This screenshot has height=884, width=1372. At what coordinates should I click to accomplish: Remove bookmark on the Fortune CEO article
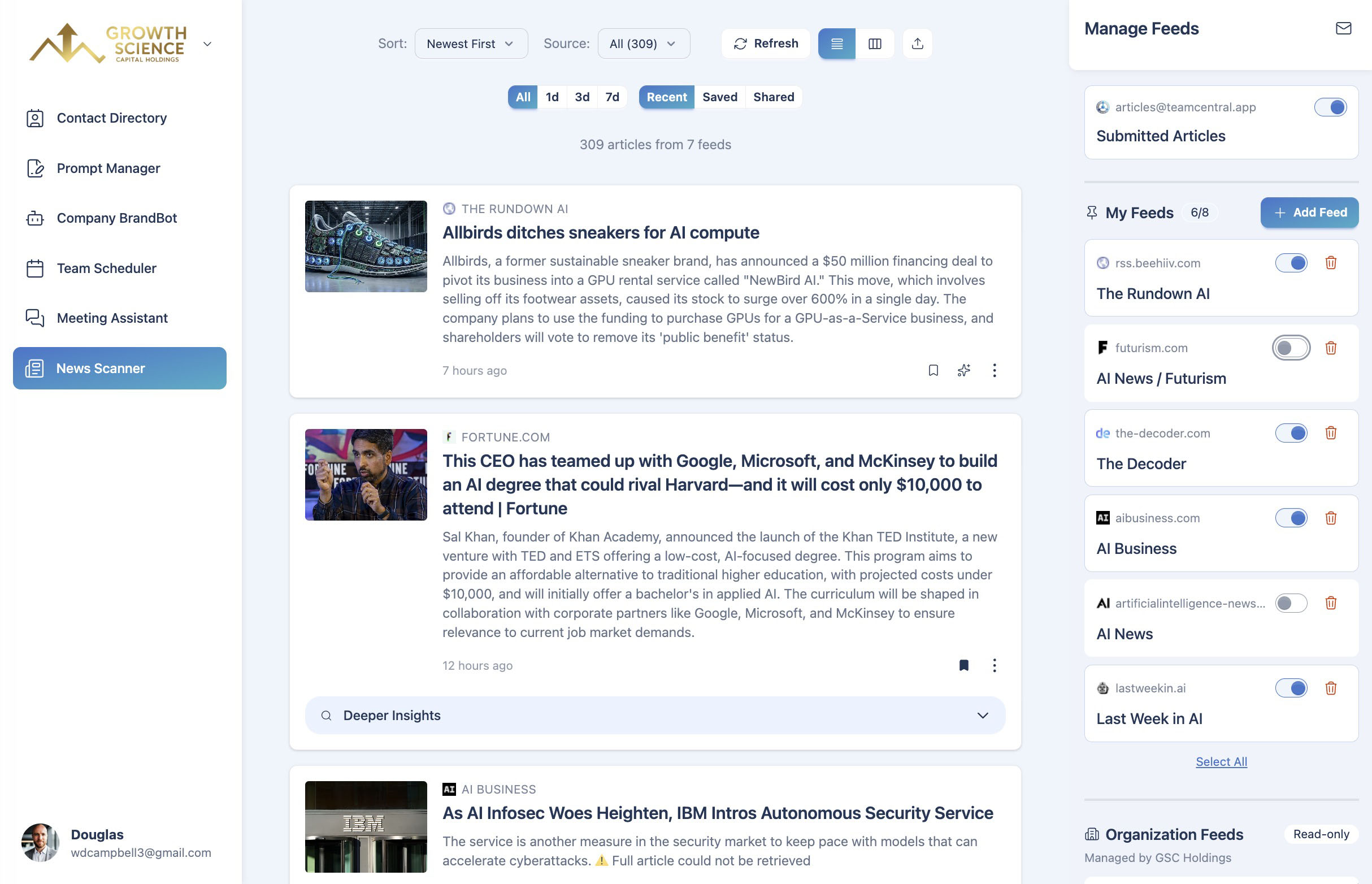point(963,665)
